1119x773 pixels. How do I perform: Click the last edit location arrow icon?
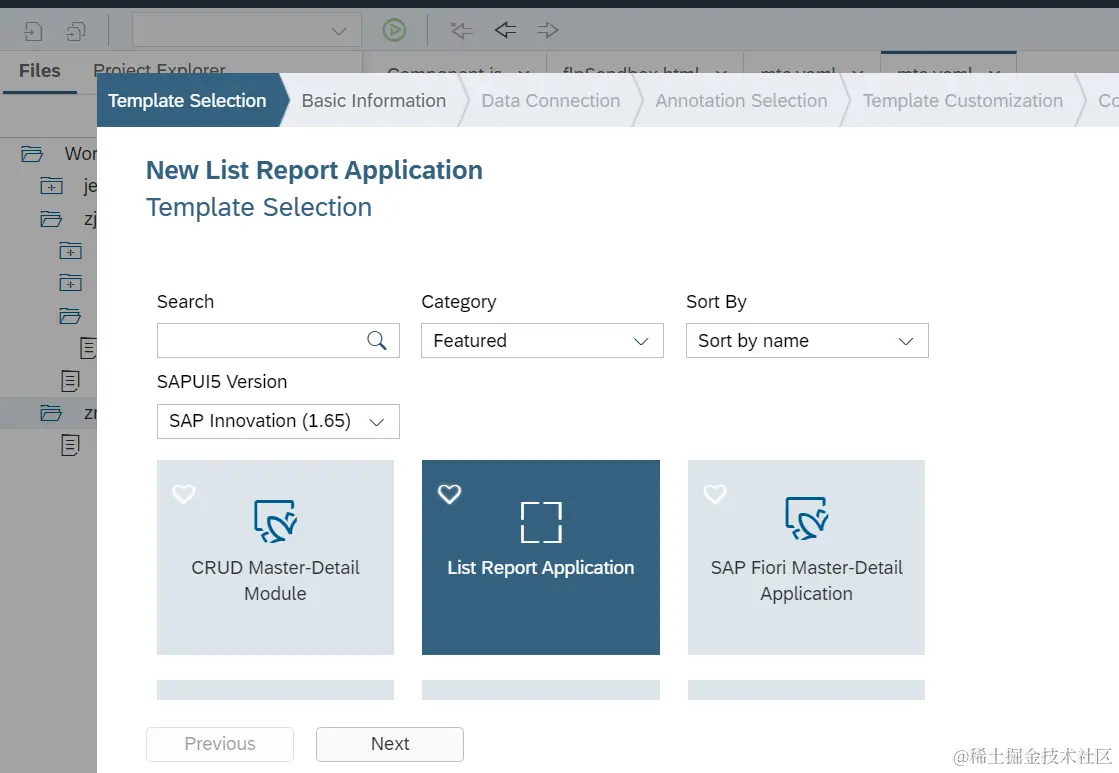[x=462, y=30]
